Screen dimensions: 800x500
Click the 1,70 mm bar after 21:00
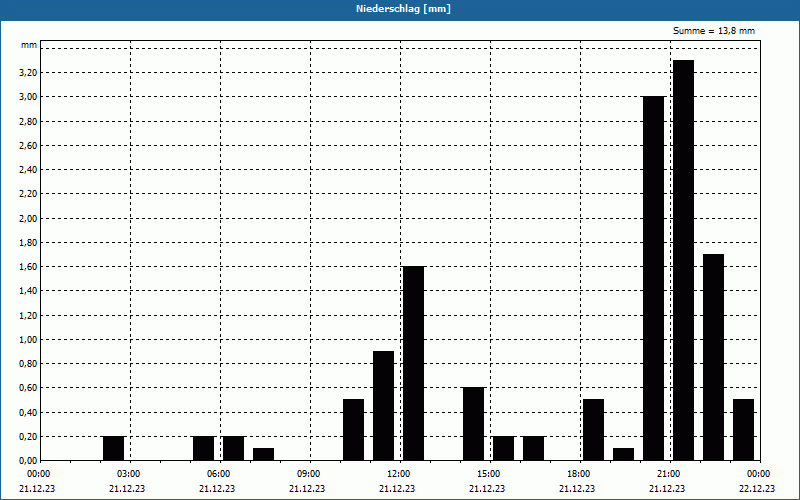coord(713,357)
